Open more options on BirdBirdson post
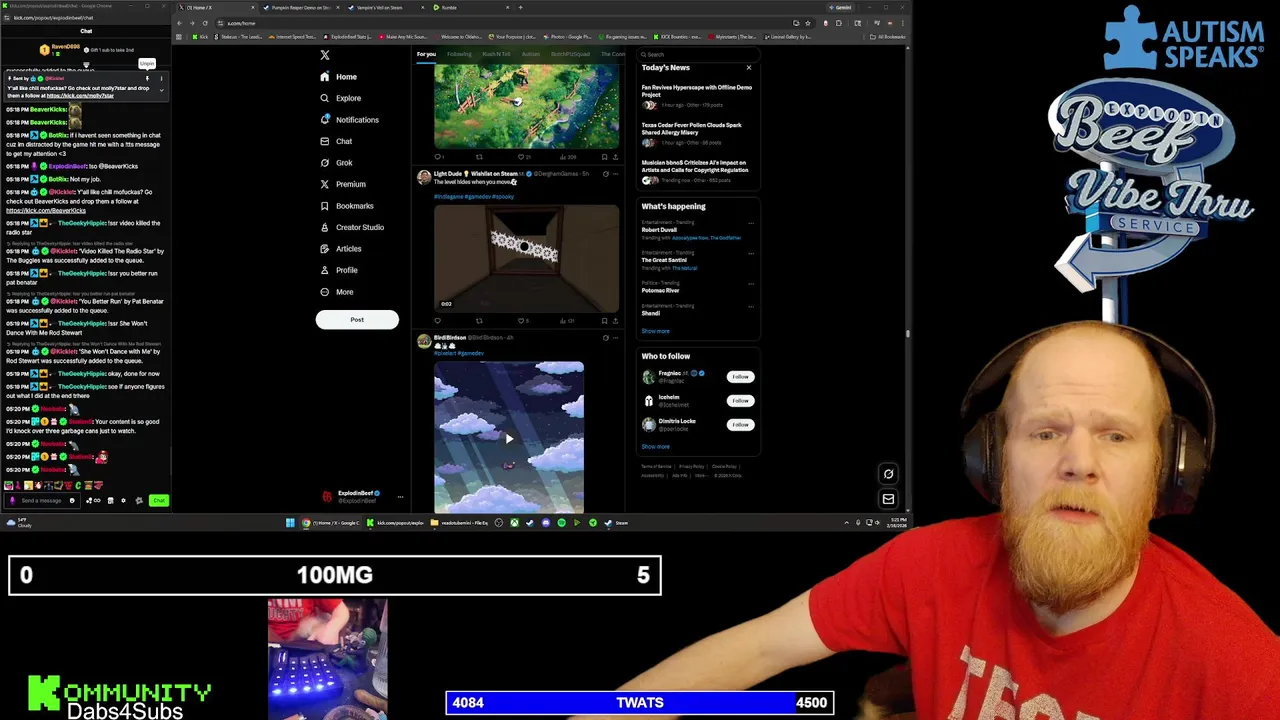This screenshot has width=1280, height=720. pos(615,338)
